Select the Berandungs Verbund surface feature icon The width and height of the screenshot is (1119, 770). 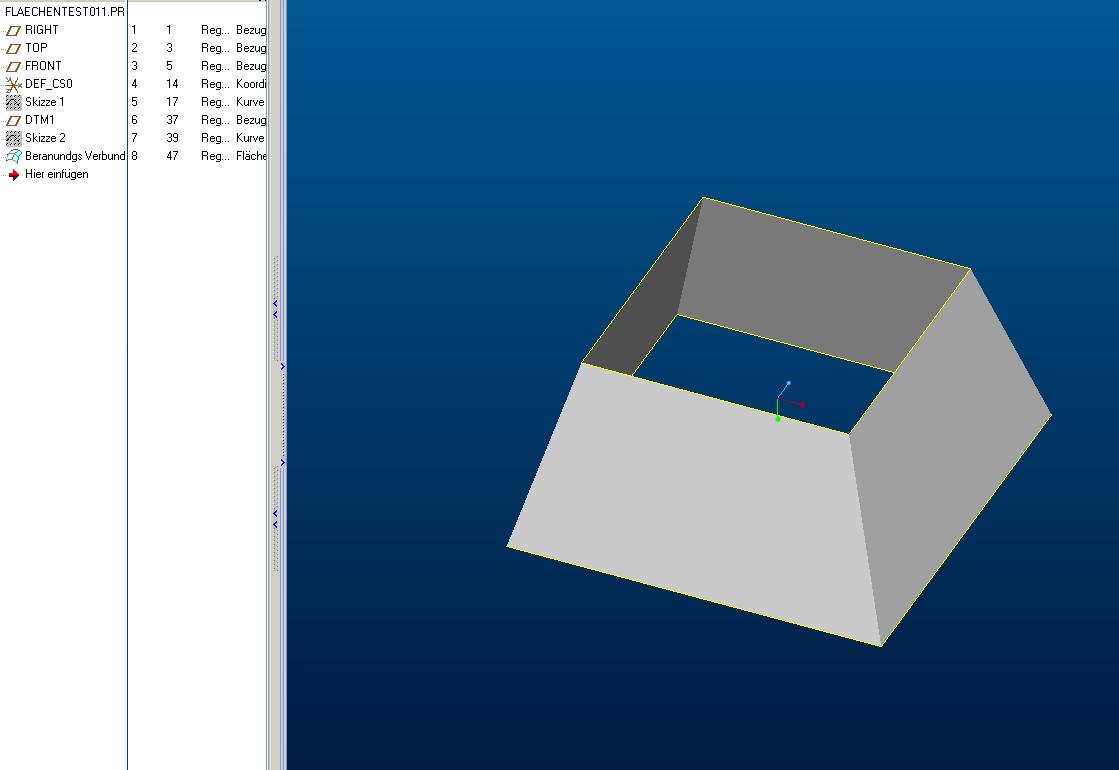coord(13,156)
